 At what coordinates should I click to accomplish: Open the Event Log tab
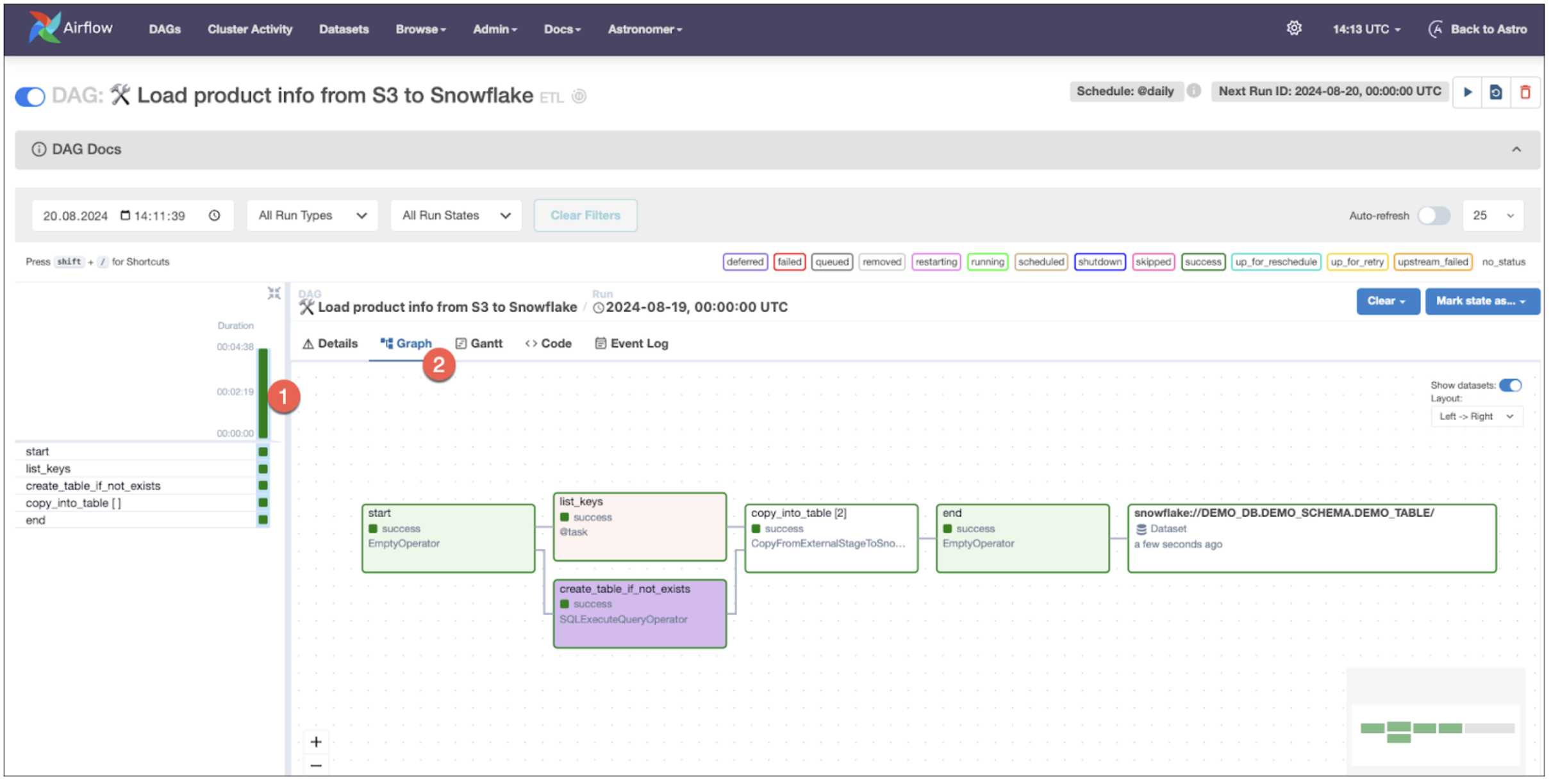[631, 343]
